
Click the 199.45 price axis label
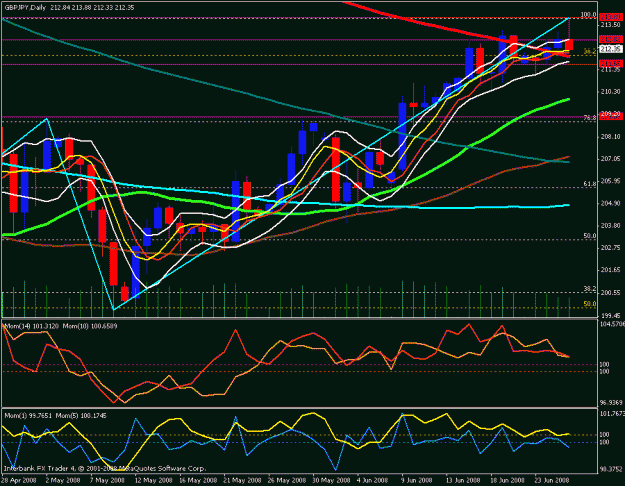(611, 315)
